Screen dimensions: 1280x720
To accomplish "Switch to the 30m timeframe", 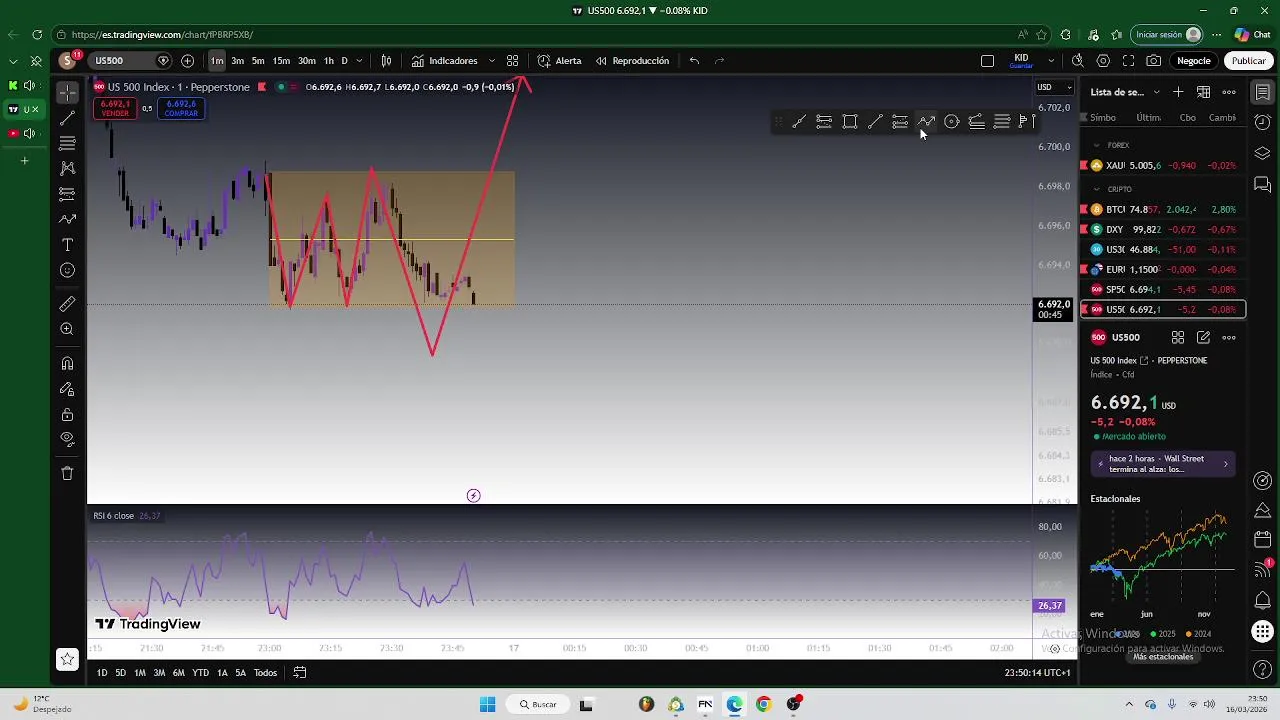I will 306,61.
